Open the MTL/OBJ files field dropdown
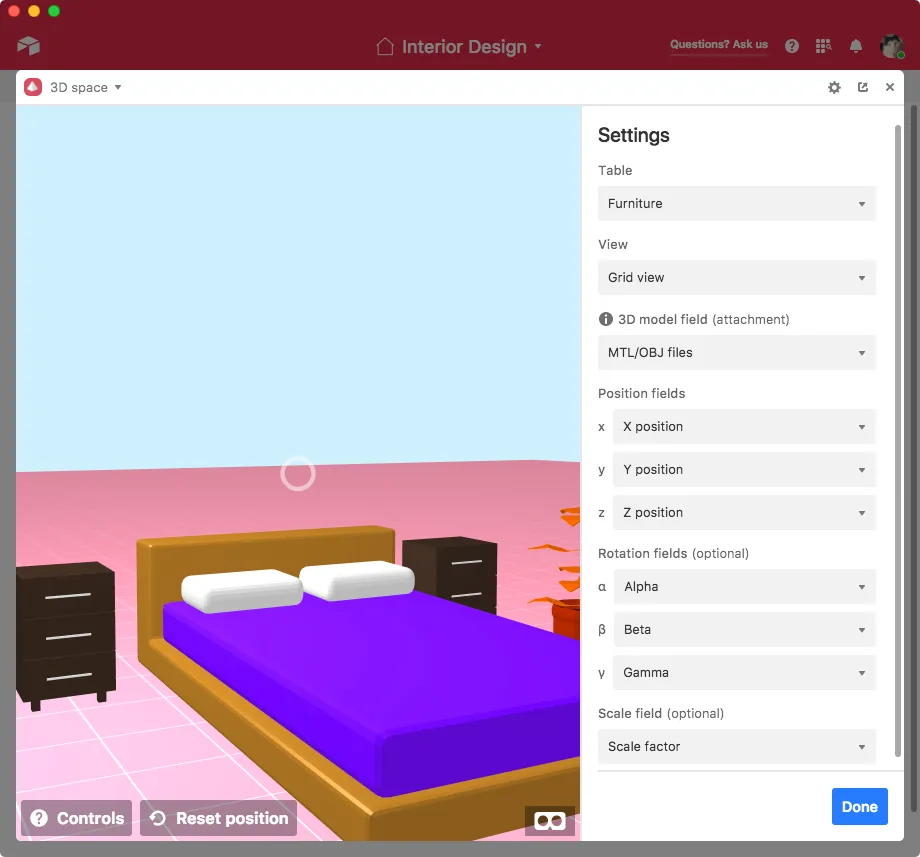Image resolution: width=920 pixels, height=857 pixels. (736, 353)
